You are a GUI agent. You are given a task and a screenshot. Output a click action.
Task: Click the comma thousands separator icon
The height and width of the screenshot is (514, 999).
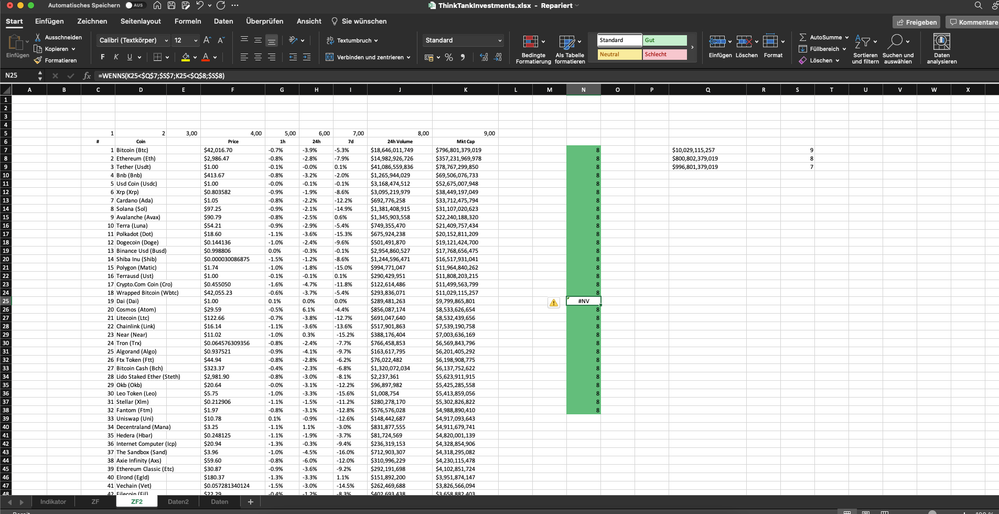pos(463,57)
